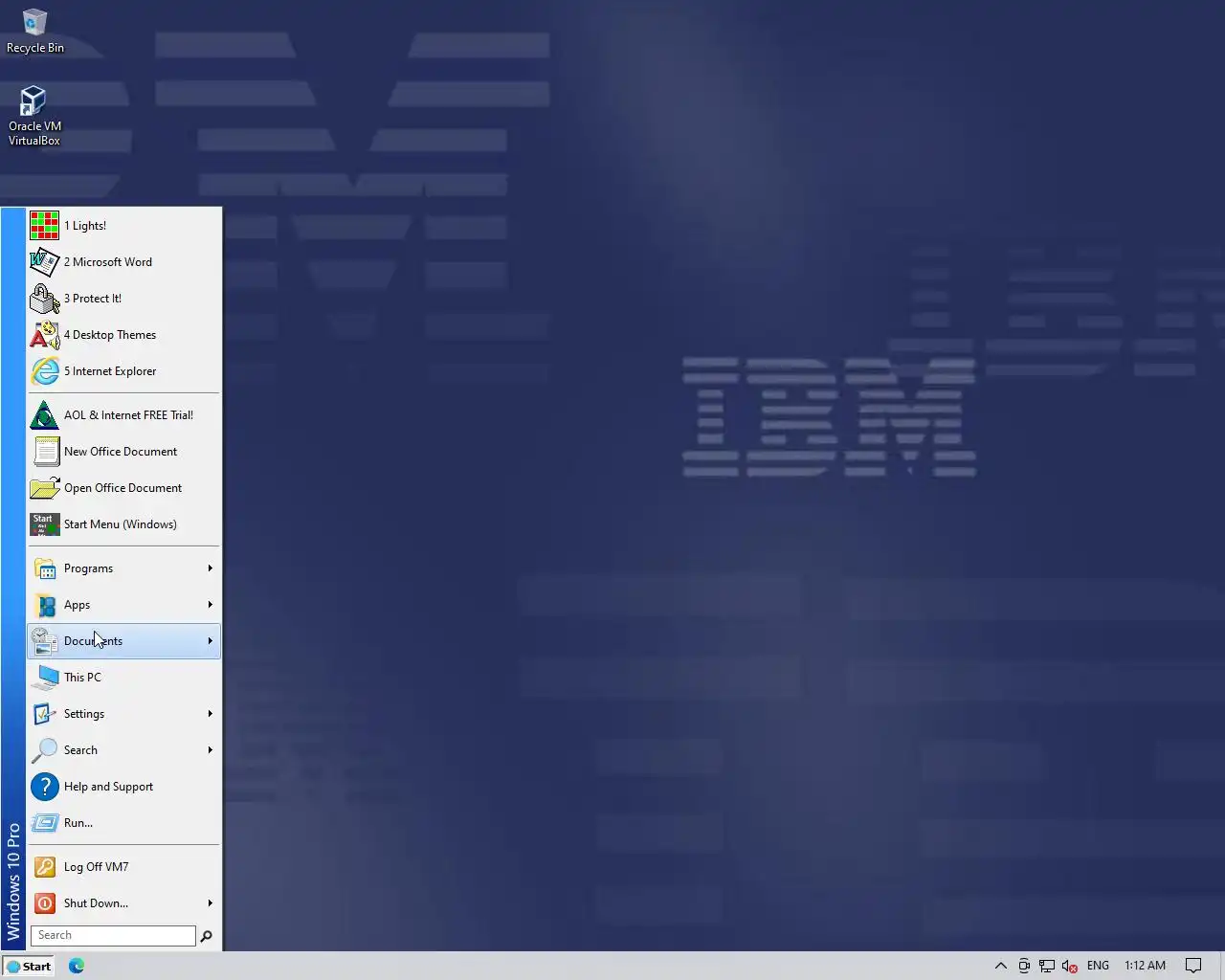This screenshot has width=1225, height=980.
Task: Click the 'Start Menu (Windows)' label
Action: click(121, 524)
